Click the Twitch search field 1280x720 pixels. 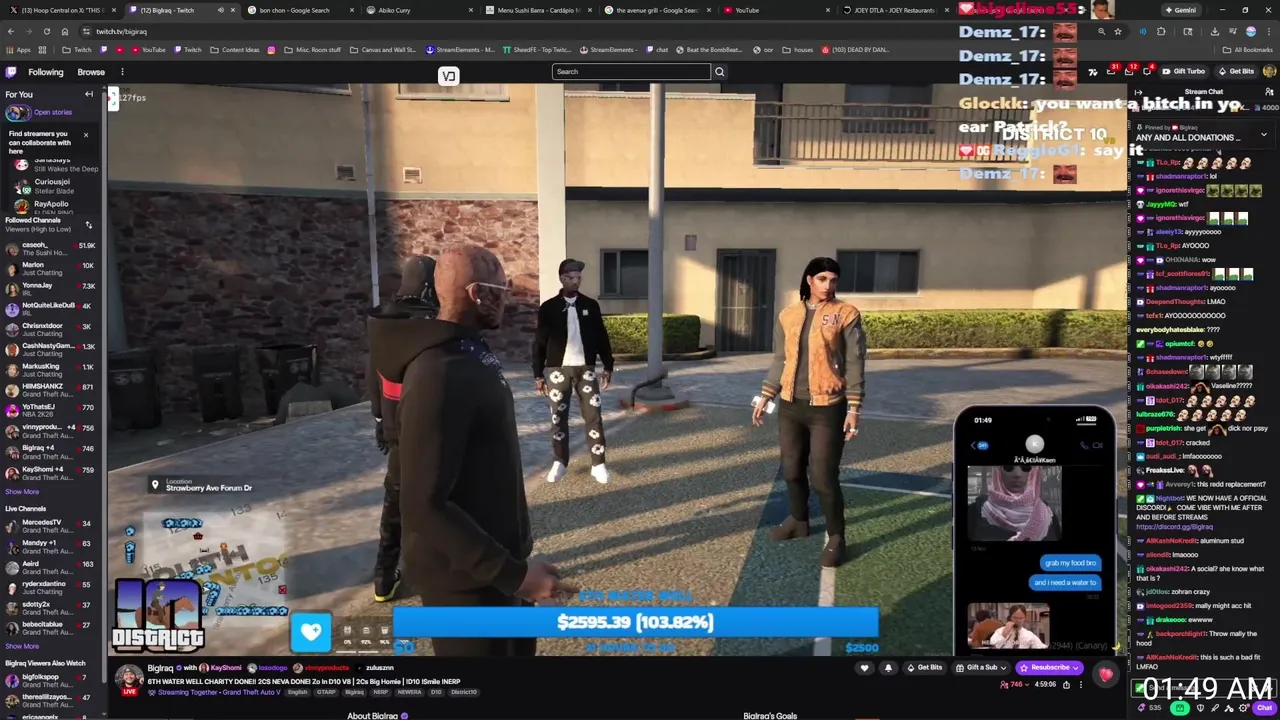pos(631,72)
